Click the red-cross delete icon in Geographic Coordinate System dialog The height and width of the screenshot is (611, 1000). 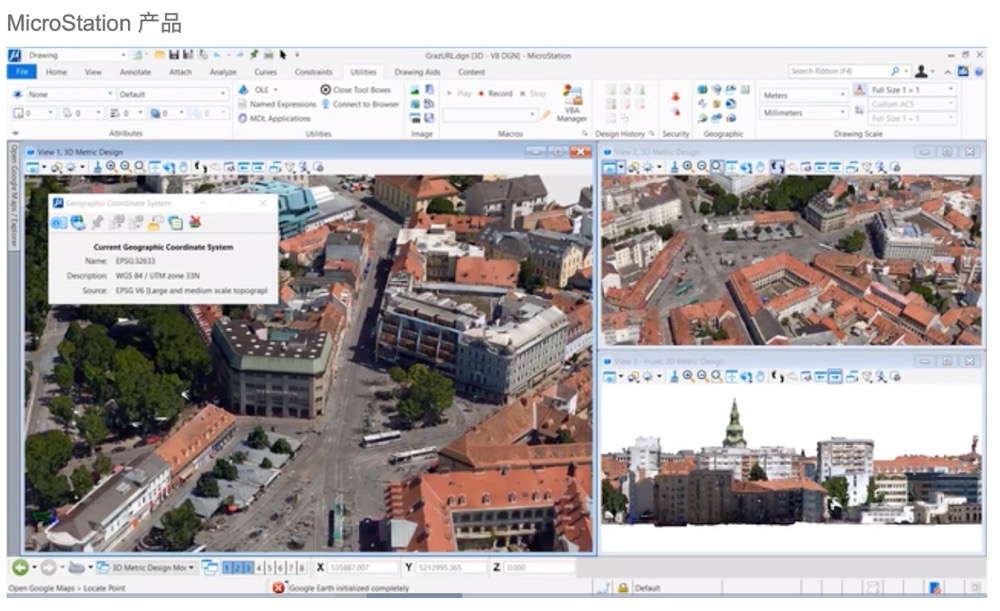click(195, 223)
